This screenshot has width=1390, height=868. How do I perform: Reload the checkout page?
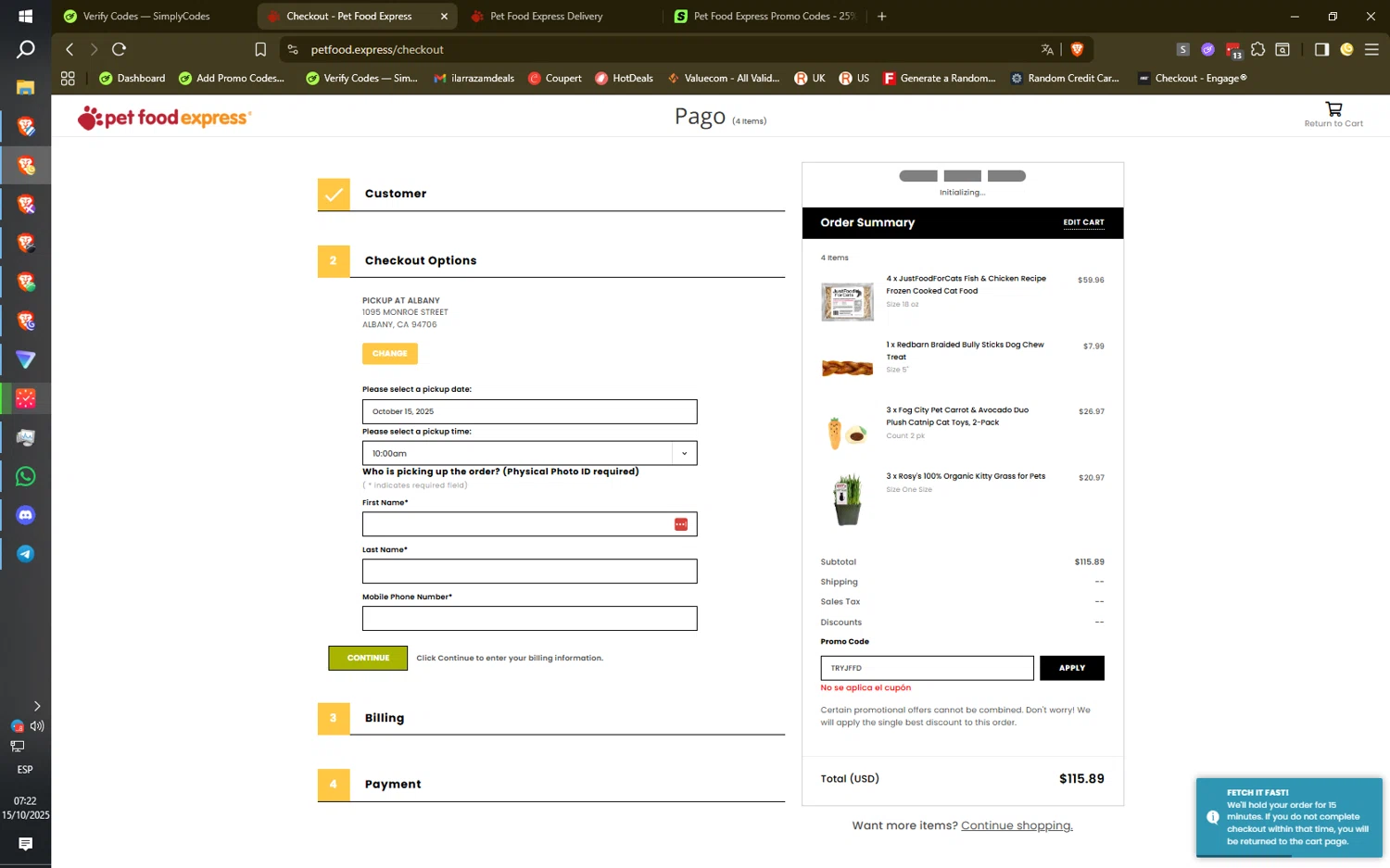pyautogui.click(x=119, y=49)
